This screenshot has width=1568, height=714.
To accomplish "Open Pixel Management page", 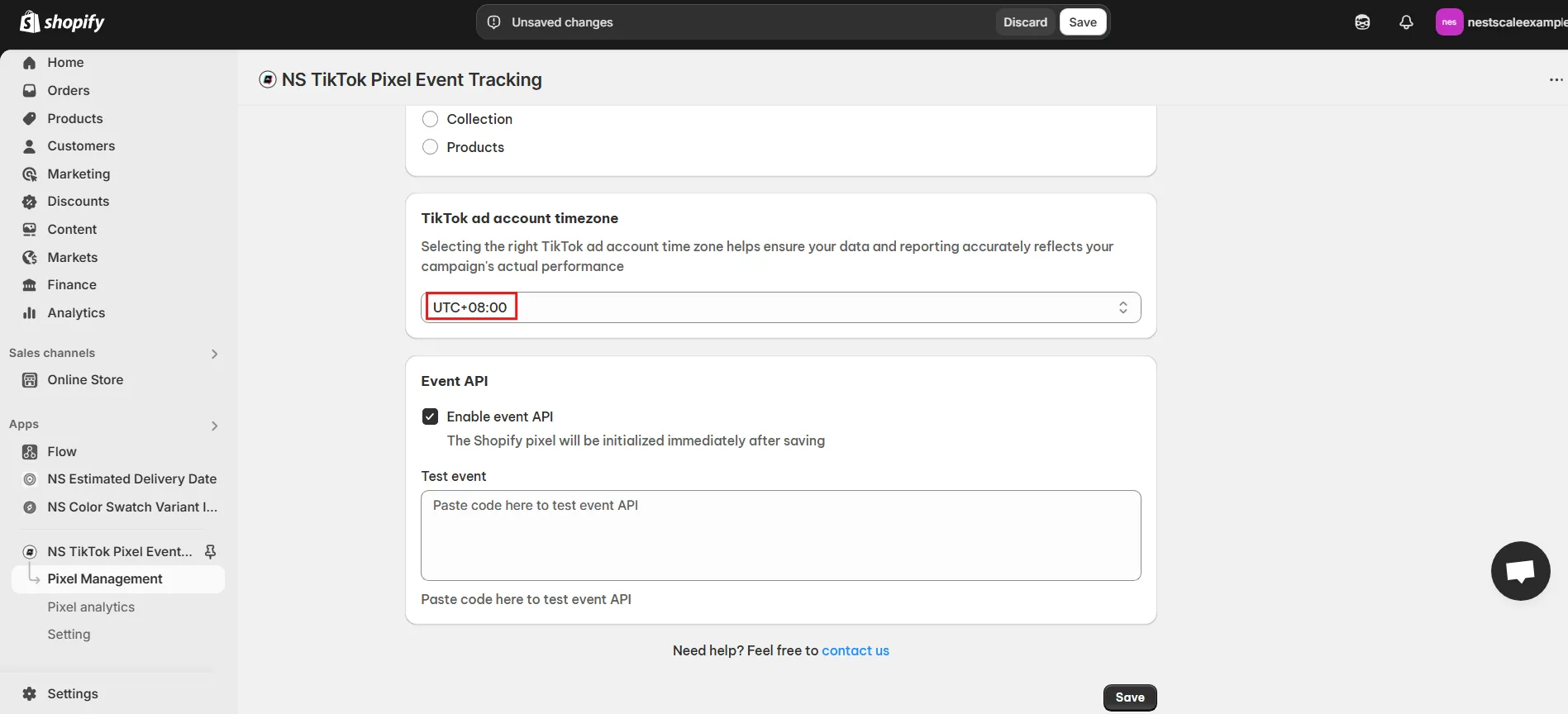I will (x=118, y=579).
